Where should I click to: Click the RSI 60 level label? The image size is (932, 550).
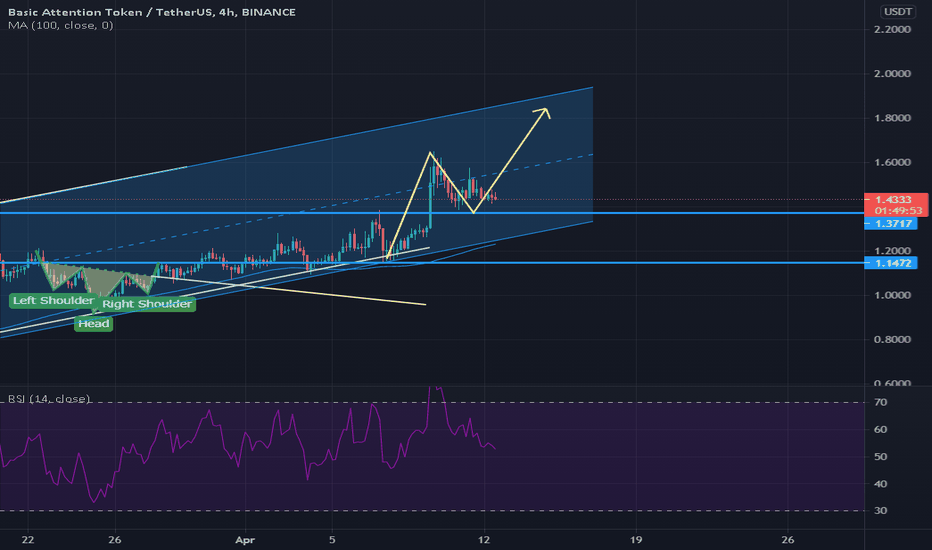pos(880,429)
